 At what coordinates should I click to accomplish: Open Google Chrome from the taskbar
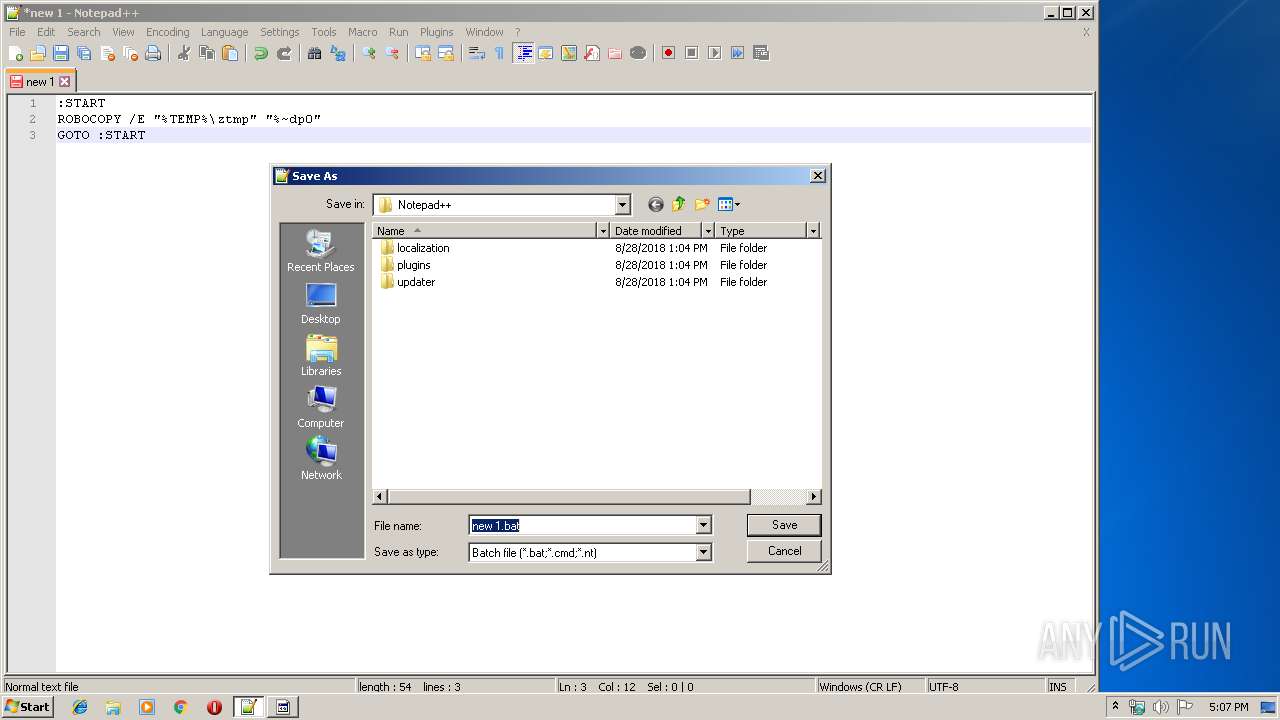coord(180,707)
